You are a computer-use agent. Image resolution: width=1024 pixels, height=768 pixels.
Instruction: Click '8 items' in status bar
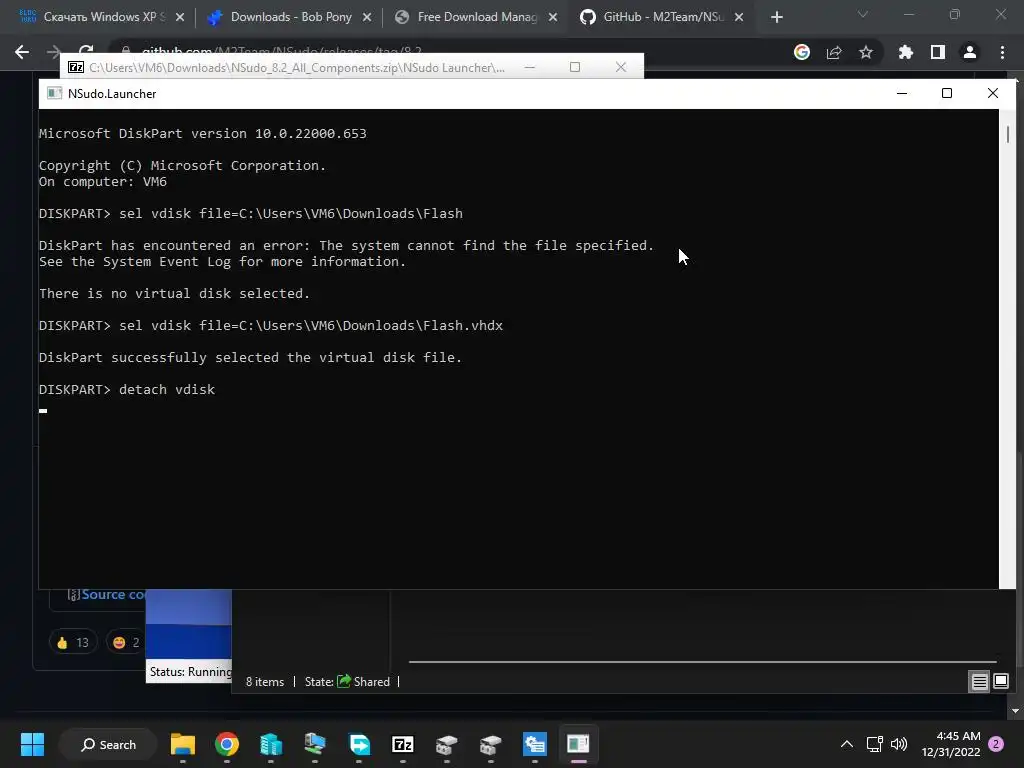(264, 682)
